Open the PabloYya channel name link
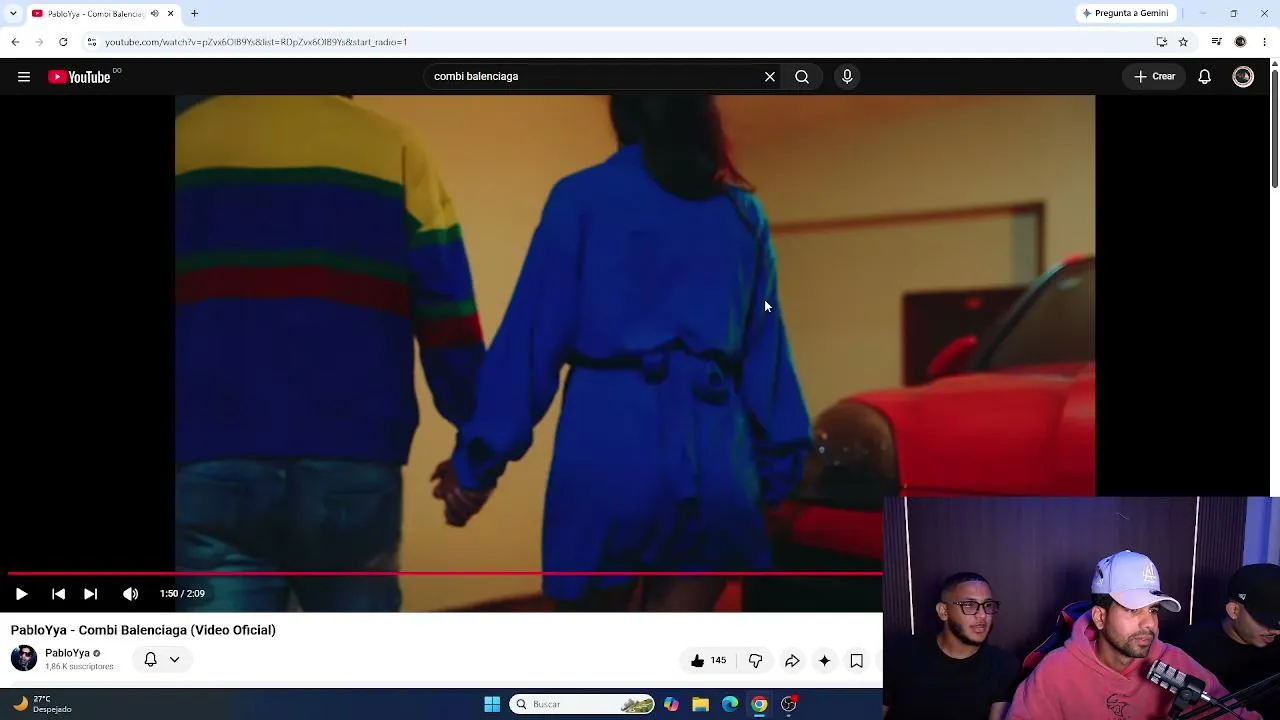Viewport: 1280px width, 720px height. pyautogui.click(x=67, y=653)
